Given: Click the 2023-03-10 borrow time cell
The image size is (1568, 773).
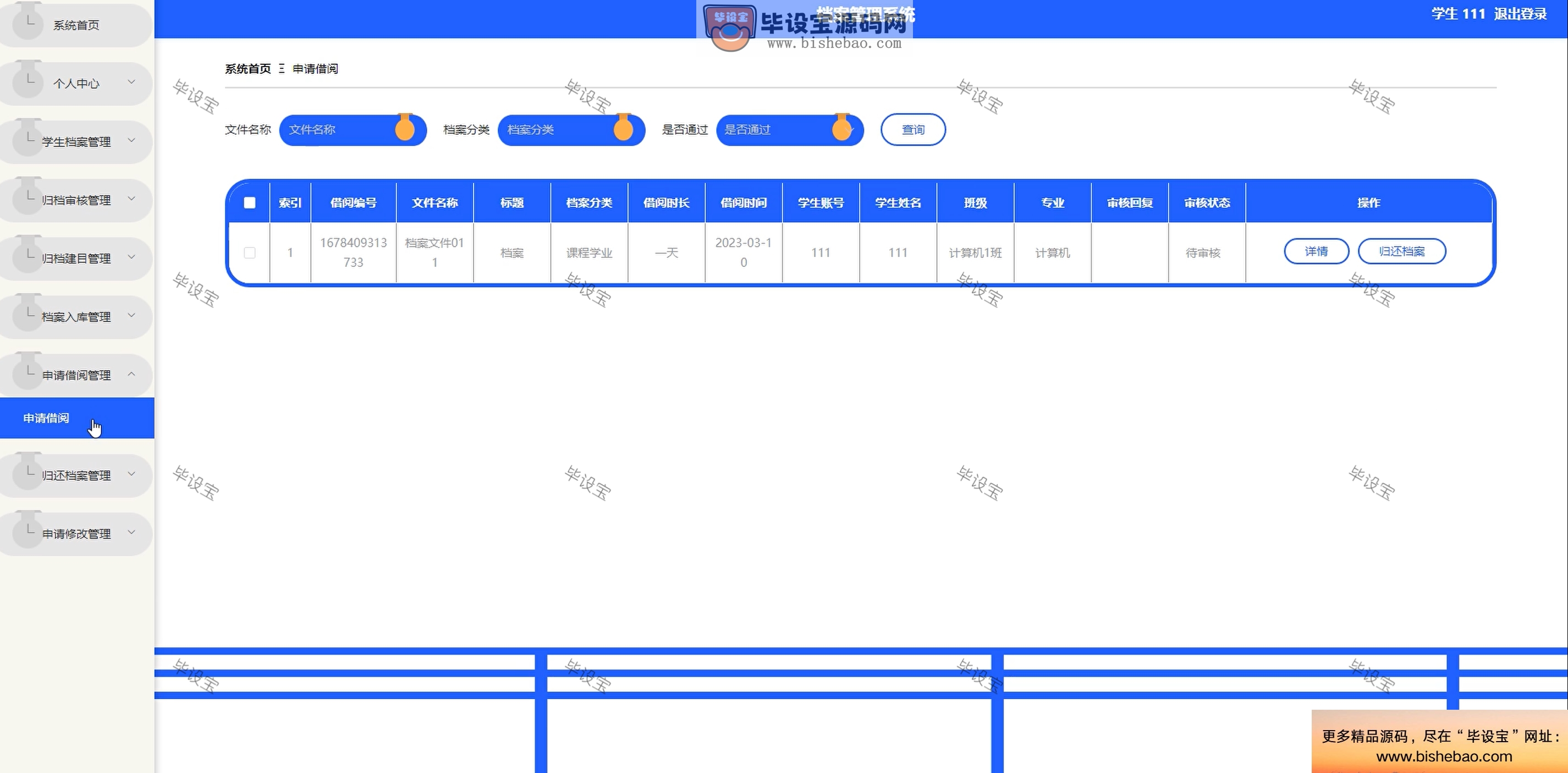Looking at the screenshot, I should tap(743, 252).
